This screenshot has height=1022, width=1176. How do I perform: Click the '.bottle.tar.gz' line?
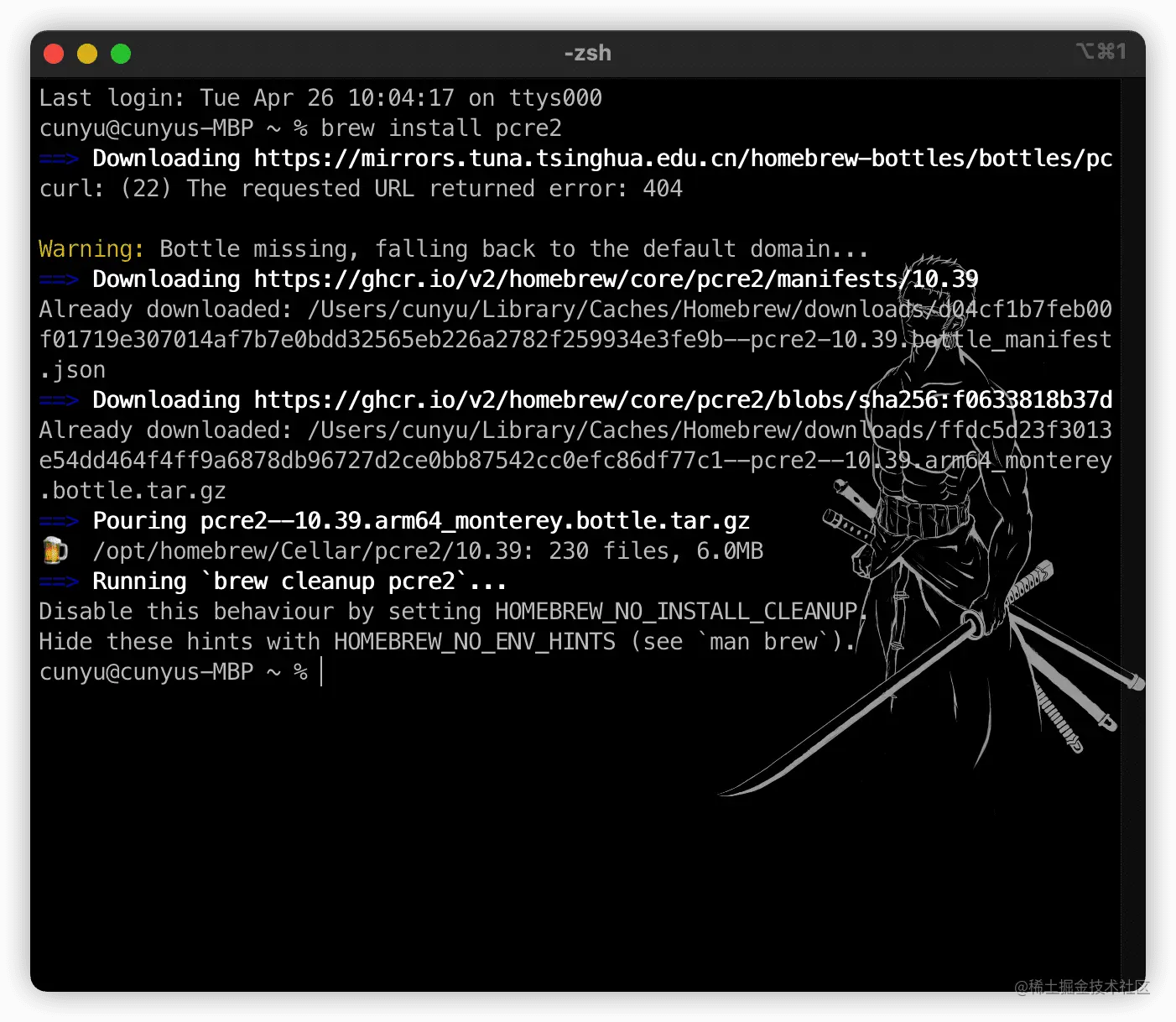(133, 491)
